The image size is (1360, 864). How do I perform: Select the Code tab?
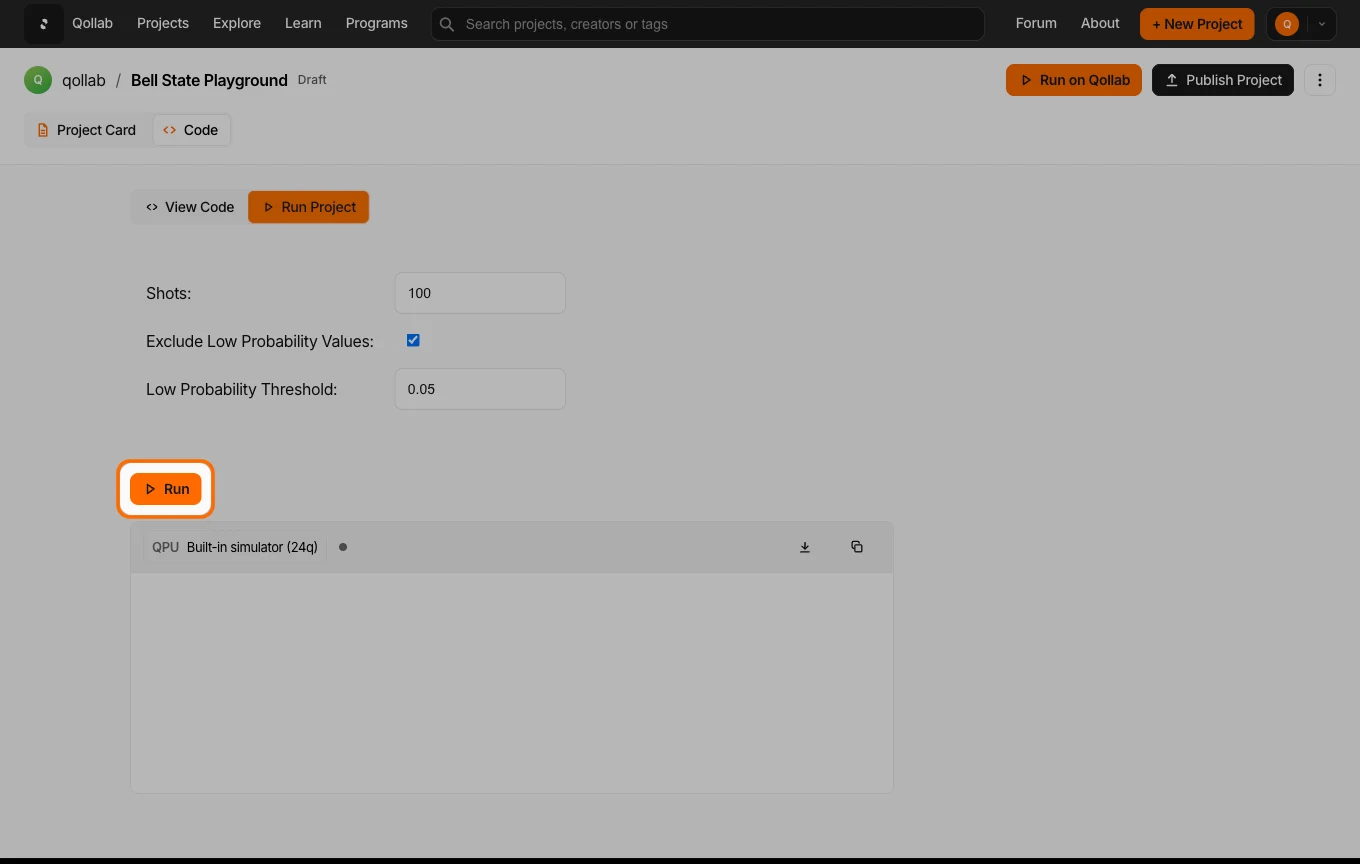tap(190, 130)
